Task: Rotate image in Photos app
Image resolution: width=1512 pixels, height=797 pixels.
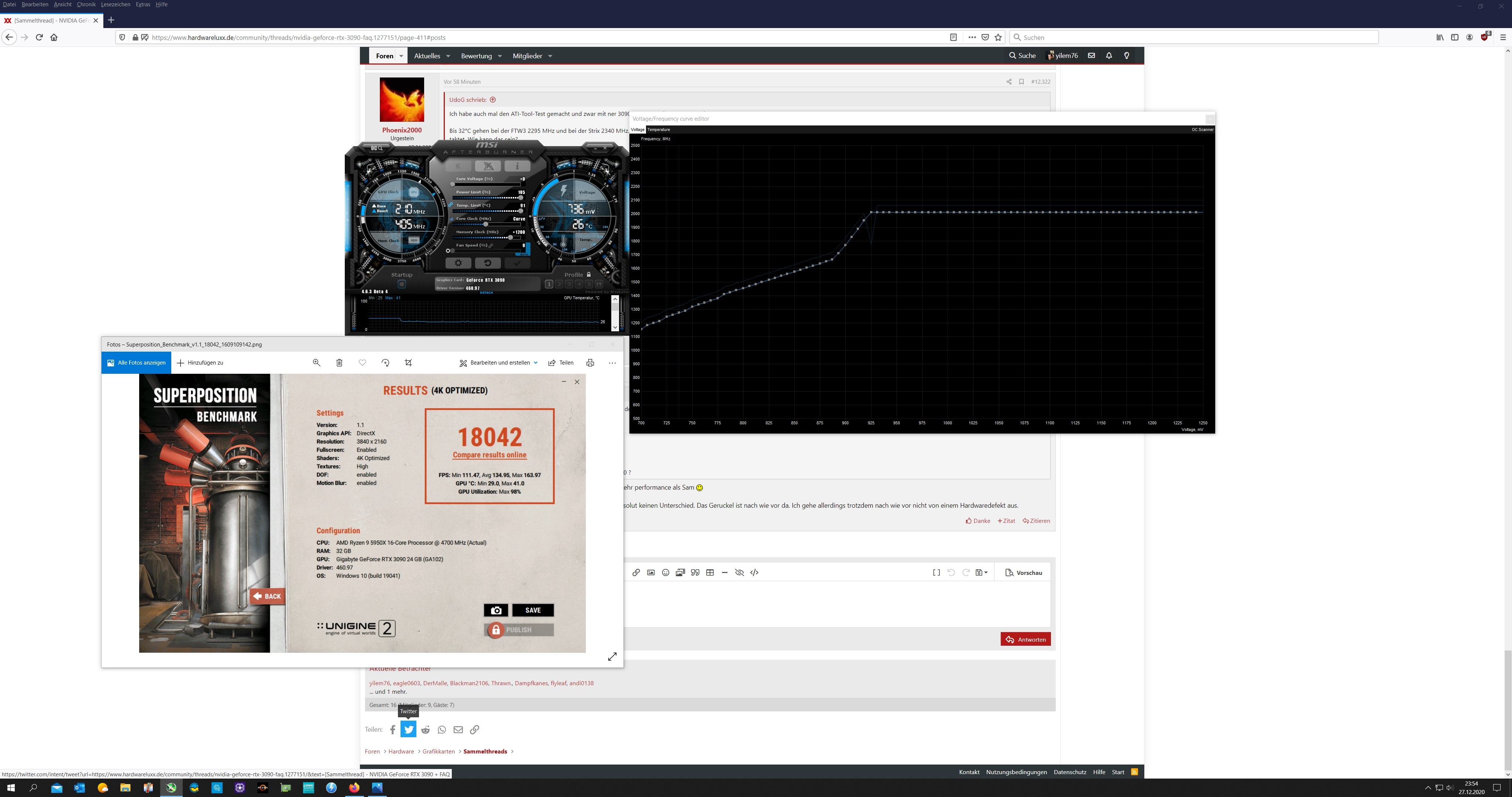Action: pos(385,363)
